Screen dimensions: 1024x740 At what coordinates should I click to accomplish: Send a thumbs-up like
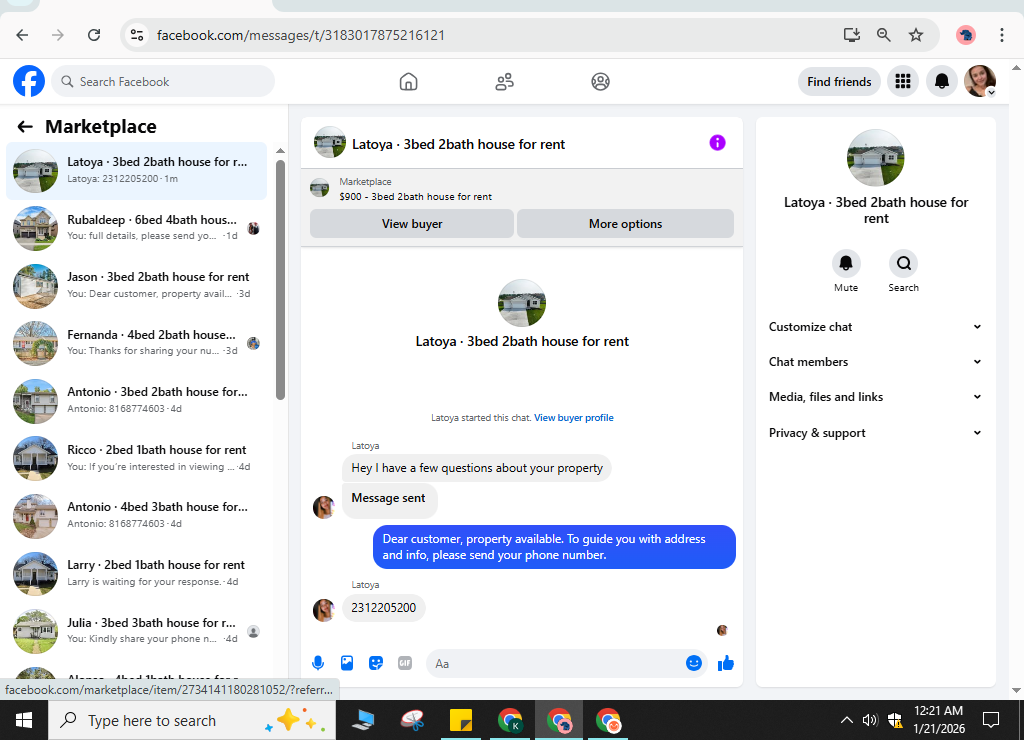(726, 664)
